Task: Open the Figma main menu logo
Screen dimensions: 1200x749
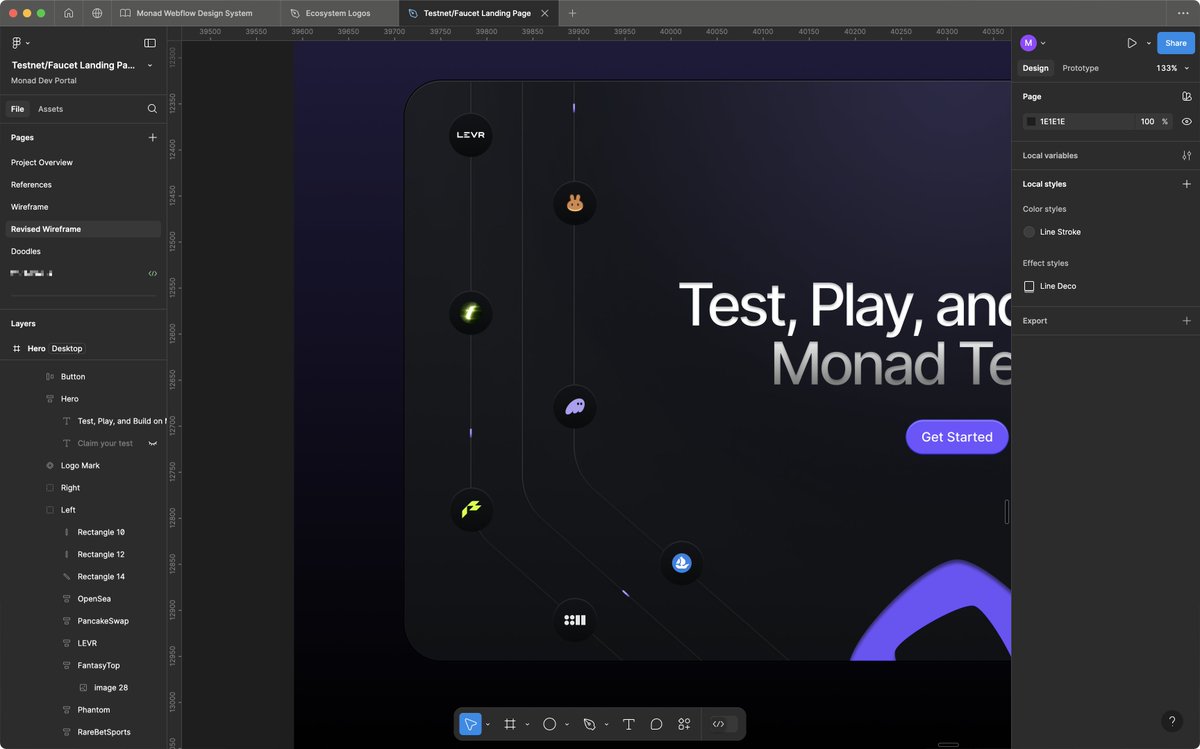Action: (x=17, y=43)
